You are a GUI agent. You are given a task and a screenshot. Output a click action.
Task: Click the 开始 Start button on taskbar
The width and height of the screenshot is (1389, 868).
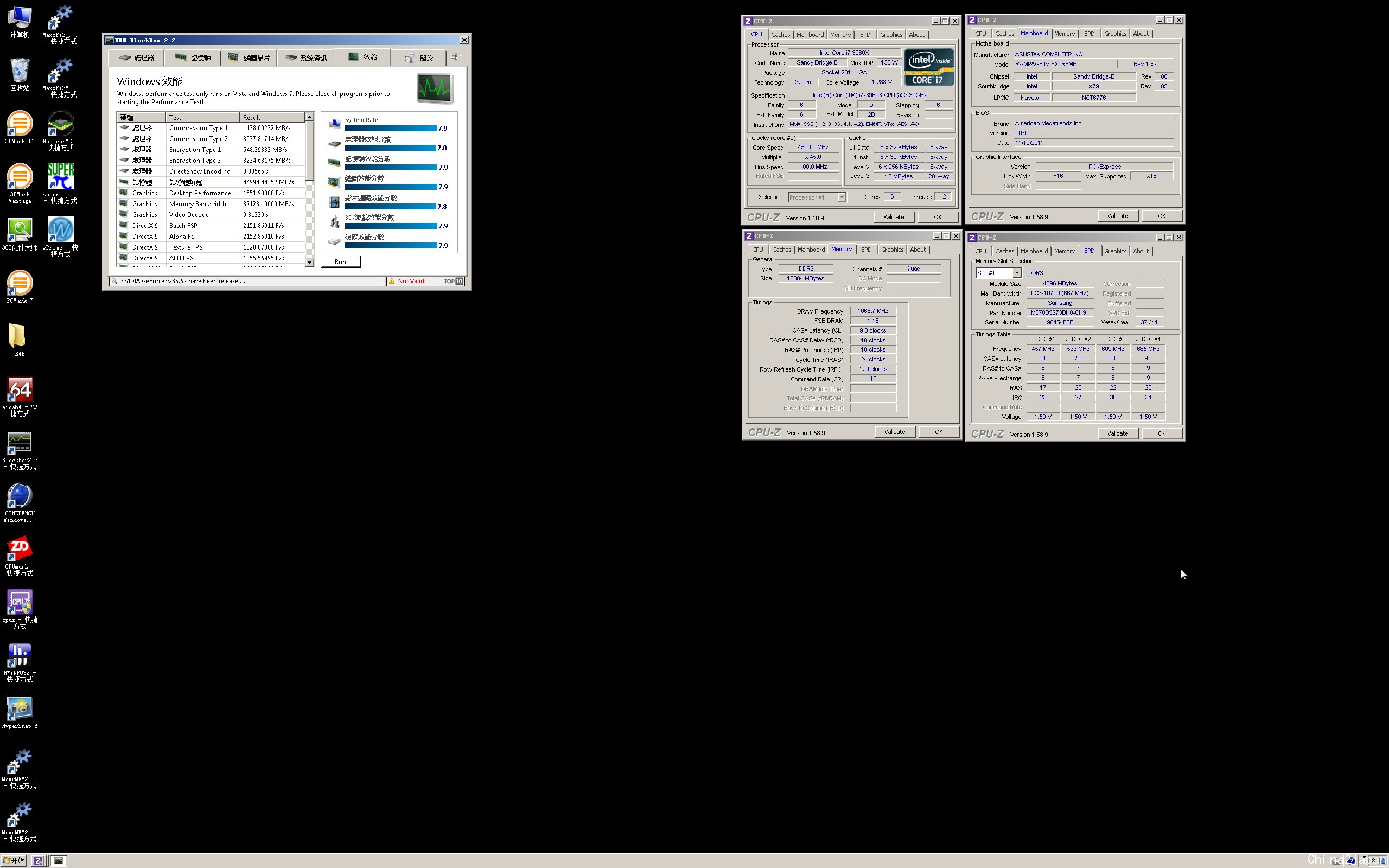(x=14, y=860)
